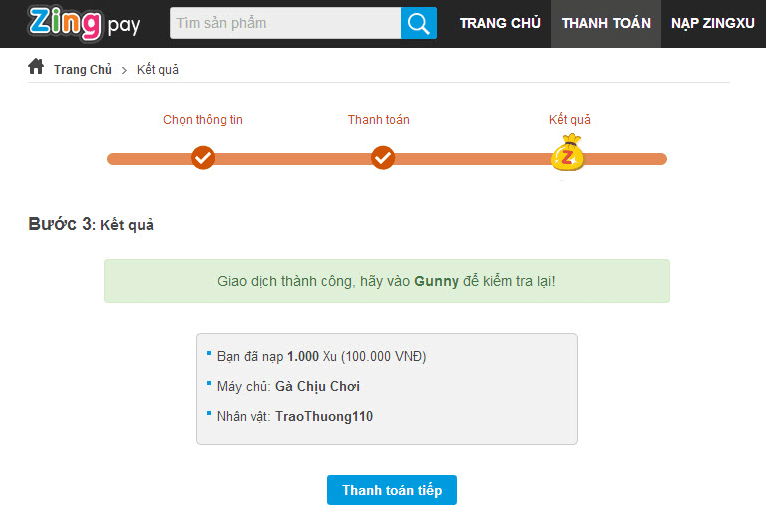This screenshot has width=766, height=524.
Task: Click the Thanh toán tiếp button
Action: tap(392, 490)
